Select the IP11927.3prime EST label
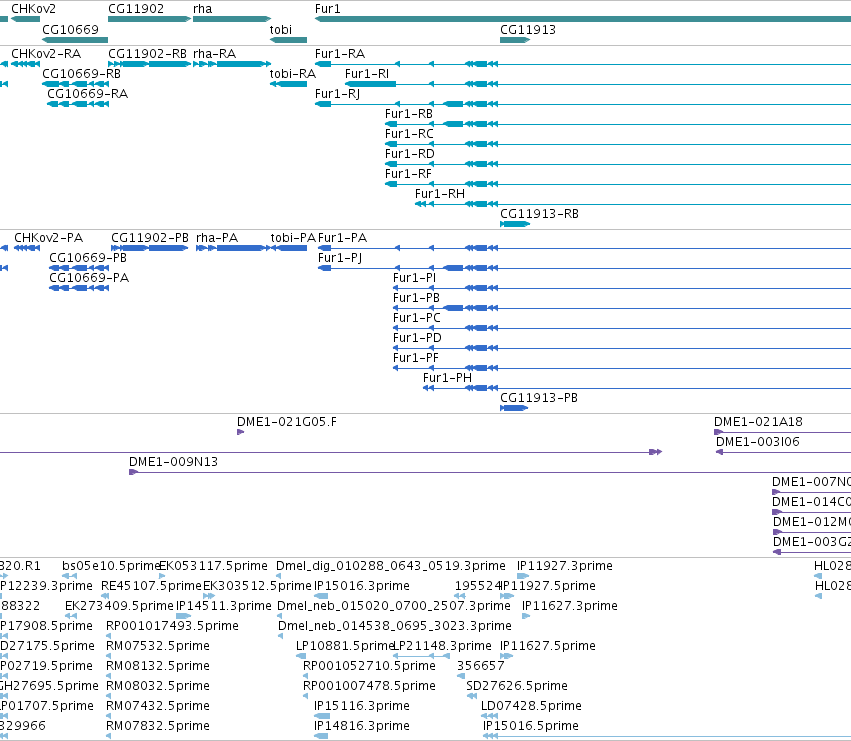 [564, 566]
